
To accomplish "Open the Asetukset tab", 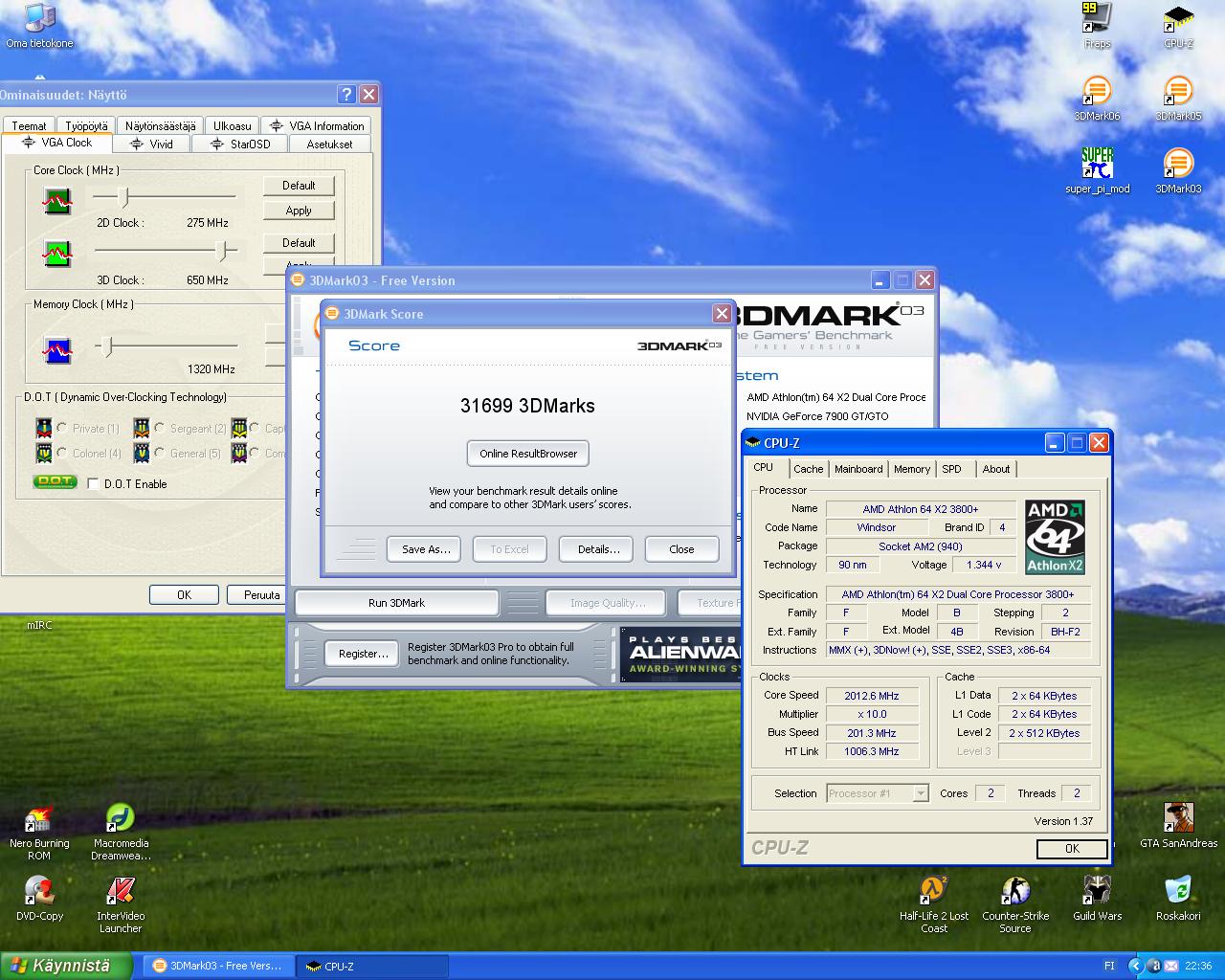I will click(x=329, y=144).
